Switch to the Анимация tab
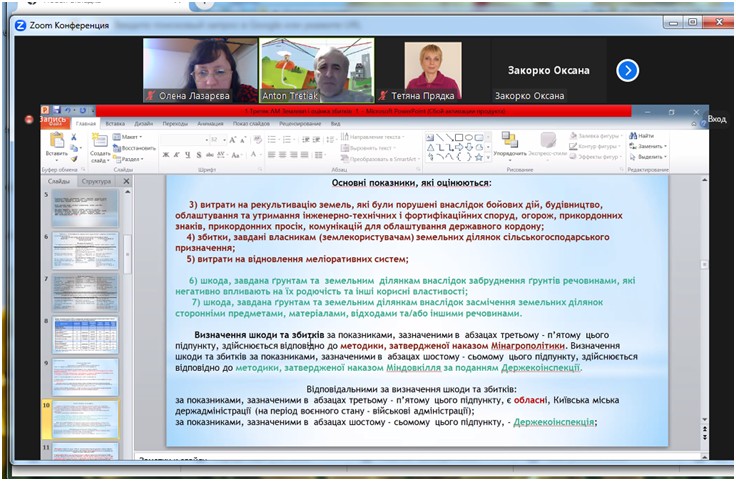This screenshot has height=481, width=736. tap(210, 123)
